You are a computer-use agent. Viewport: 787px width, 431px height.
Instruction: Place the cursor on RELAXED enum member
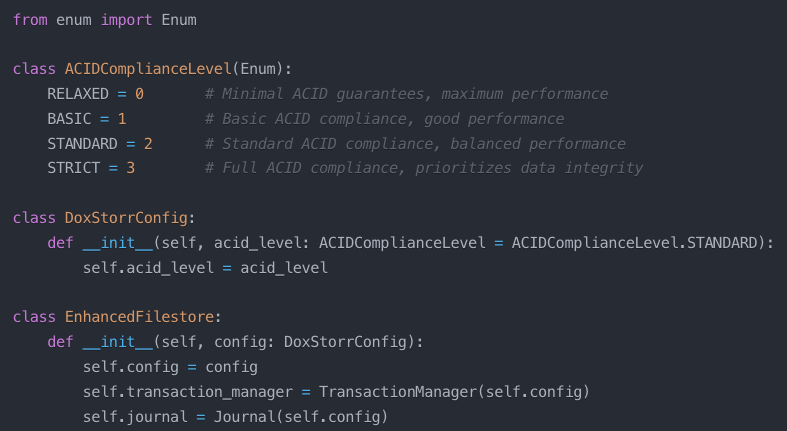78,94
